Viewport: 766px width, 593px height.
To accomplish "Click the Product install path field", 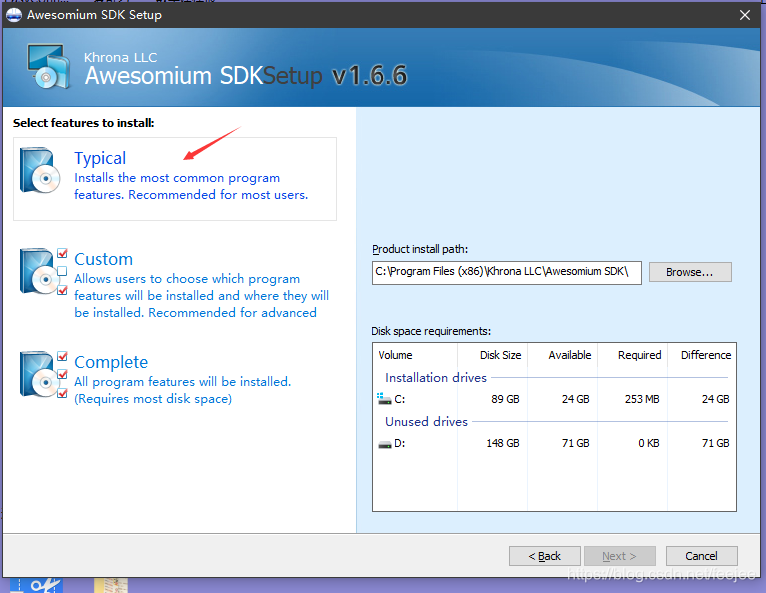I will (x=507, y=273).
